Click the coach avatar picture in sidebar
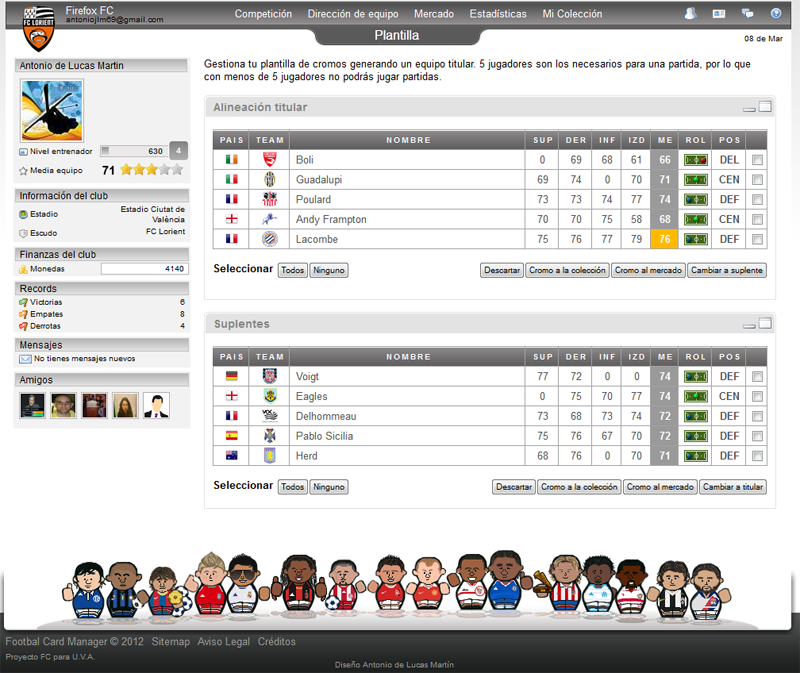The image size is (800, 673). 52,110
